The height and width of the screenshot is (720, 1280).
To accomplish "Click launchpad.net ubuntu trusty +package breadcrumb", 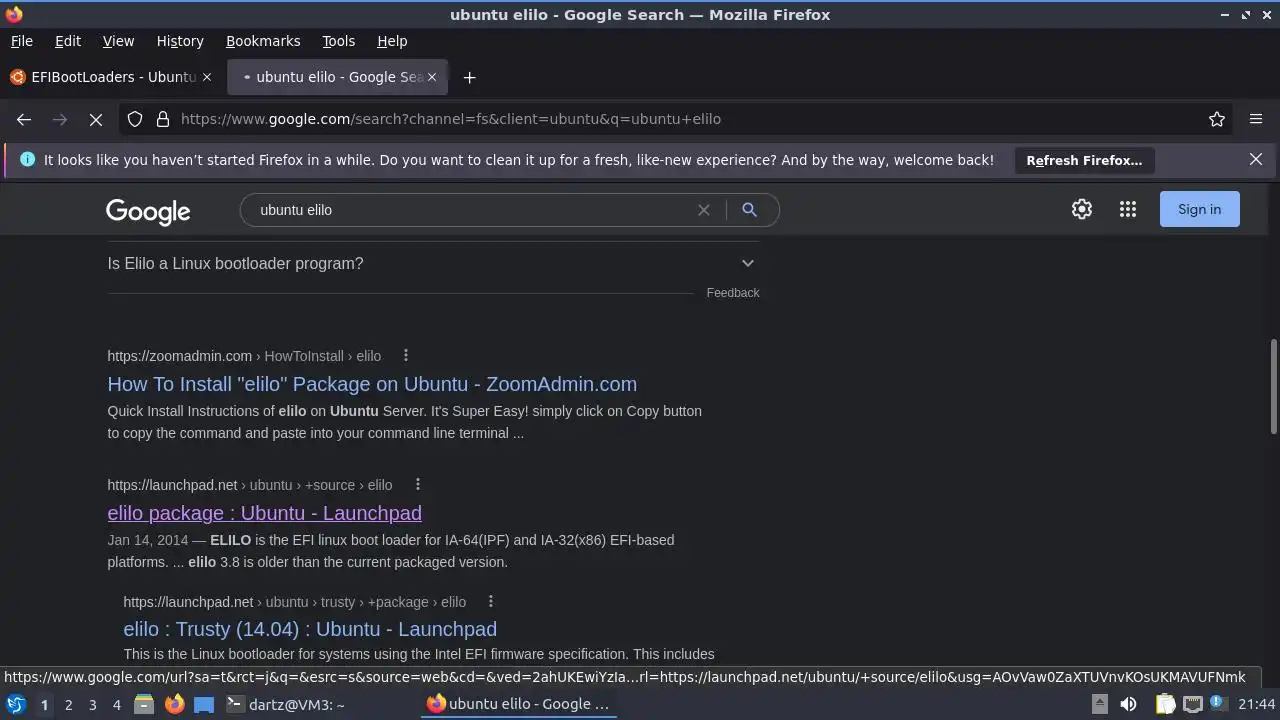I will click(x=295, y=601).
